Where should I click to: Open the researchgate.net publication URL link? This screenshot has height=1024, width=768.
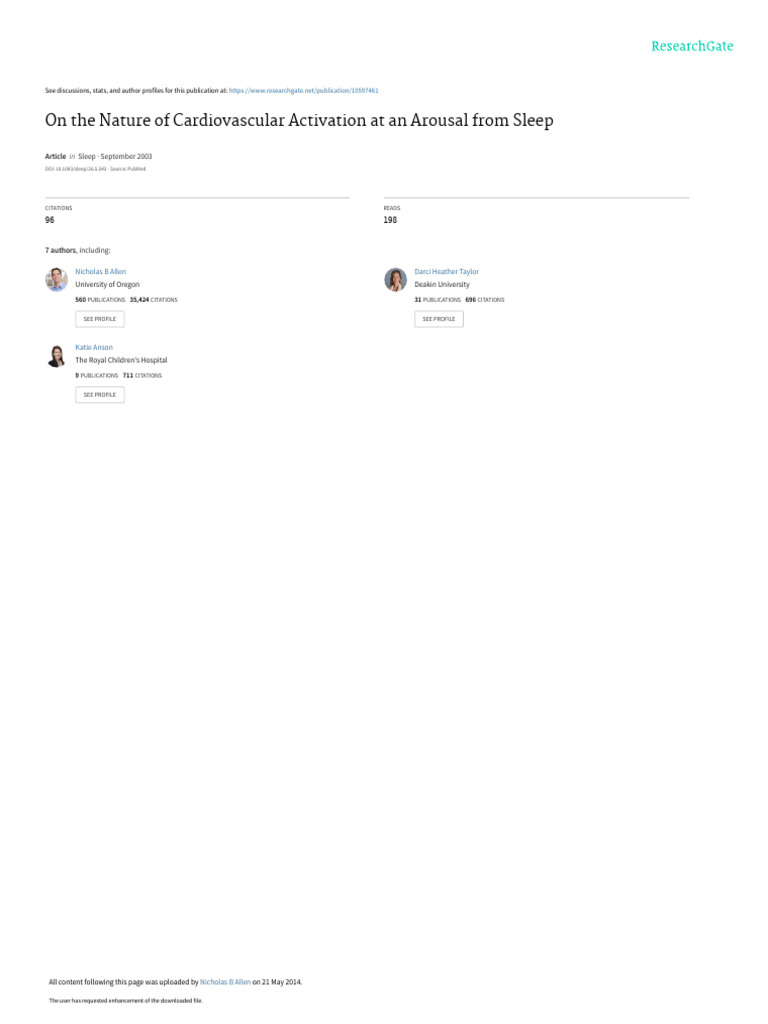point(303,91)
